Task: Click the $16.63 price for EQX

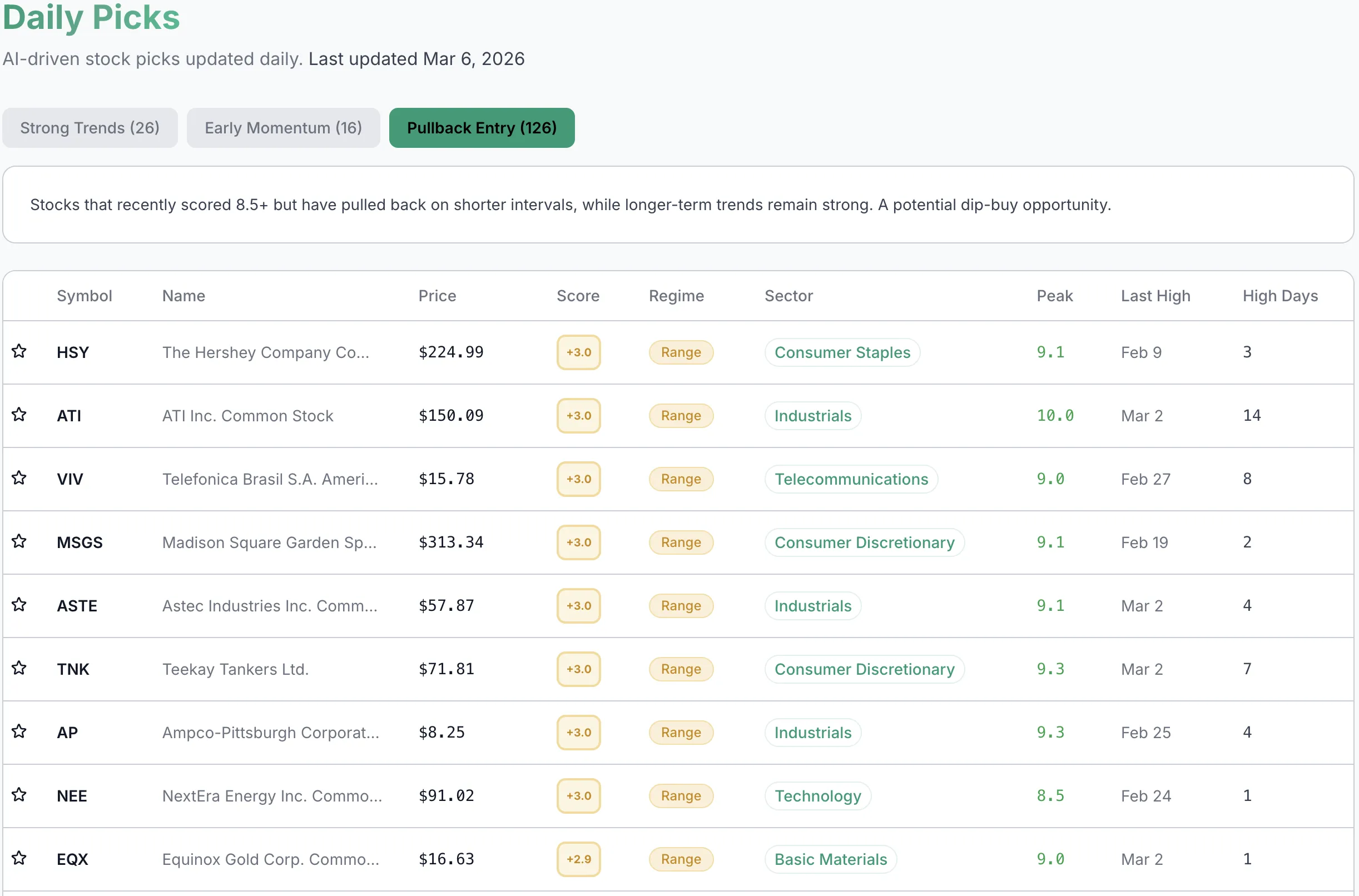Action: tap(447, 860)
